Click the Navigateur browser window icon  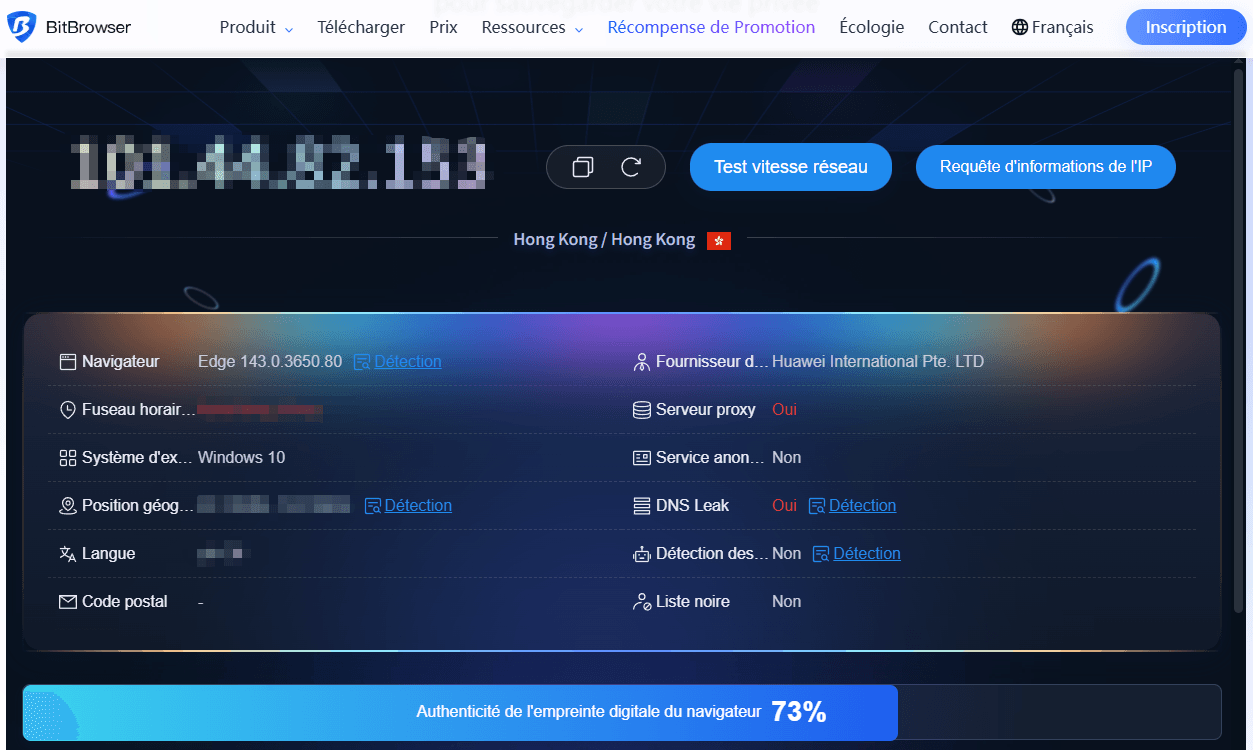pos(68,362)
